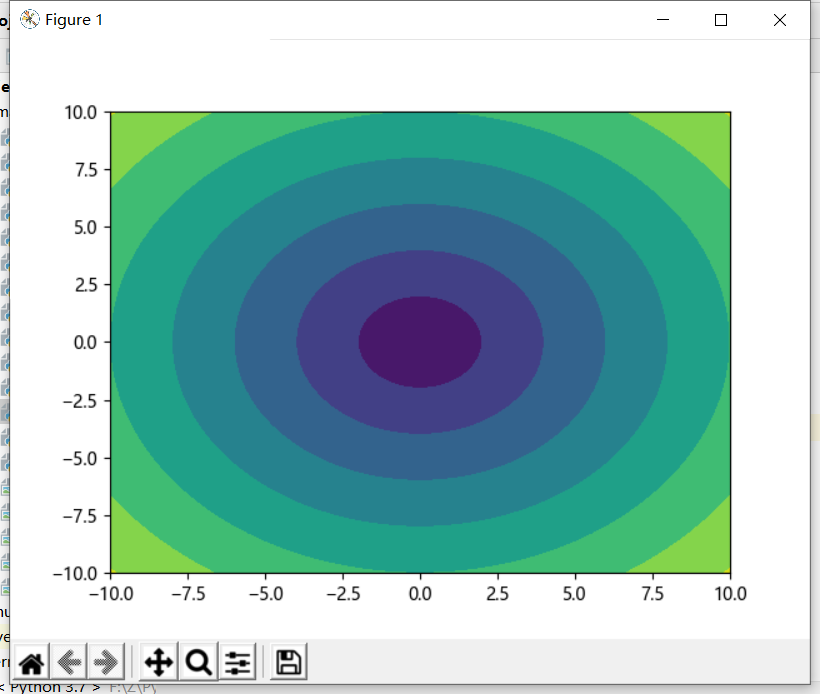Click the Figure 1 title text
Screen dimensions: 820x694
74,20
